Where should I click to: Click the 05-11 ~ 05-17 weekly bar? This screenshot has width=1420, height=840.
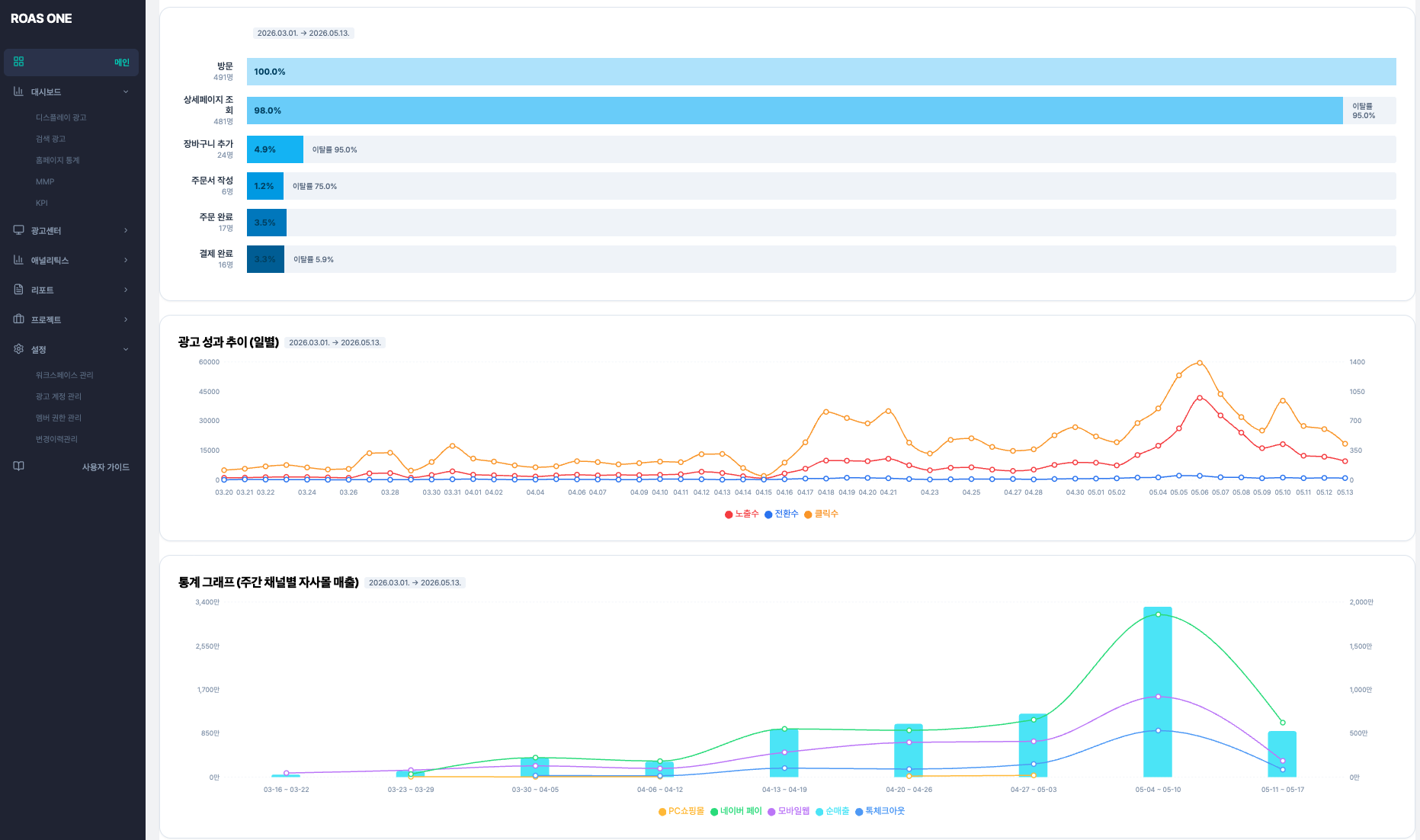(1282, 754)
